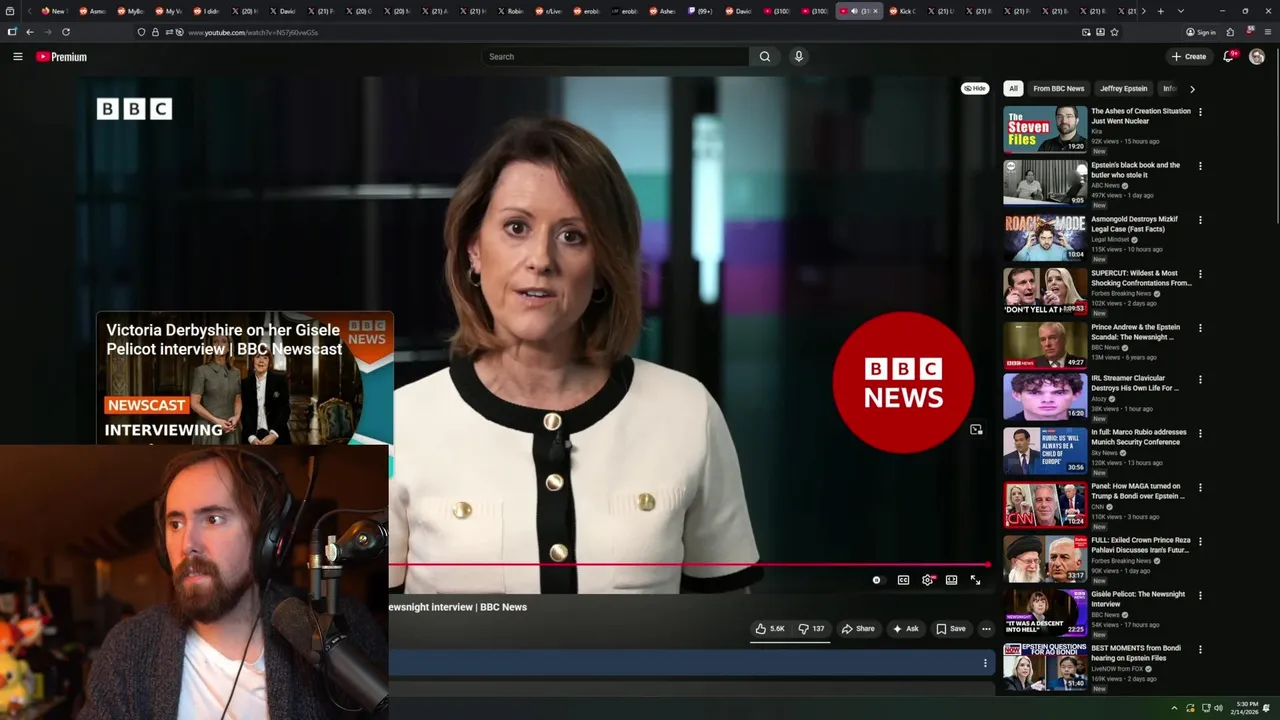Open video settings gear in player
Screen dimensions: 1280x720
click(x=928, y=580)
